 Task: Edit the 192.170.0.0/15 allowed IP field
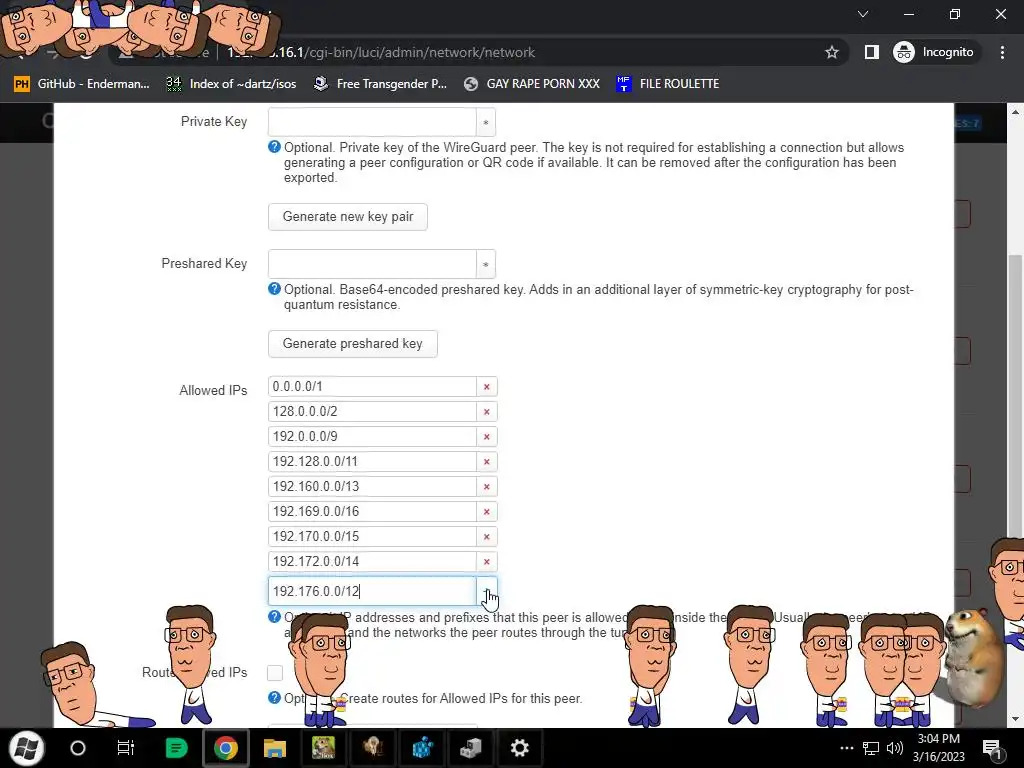point(372,537)
